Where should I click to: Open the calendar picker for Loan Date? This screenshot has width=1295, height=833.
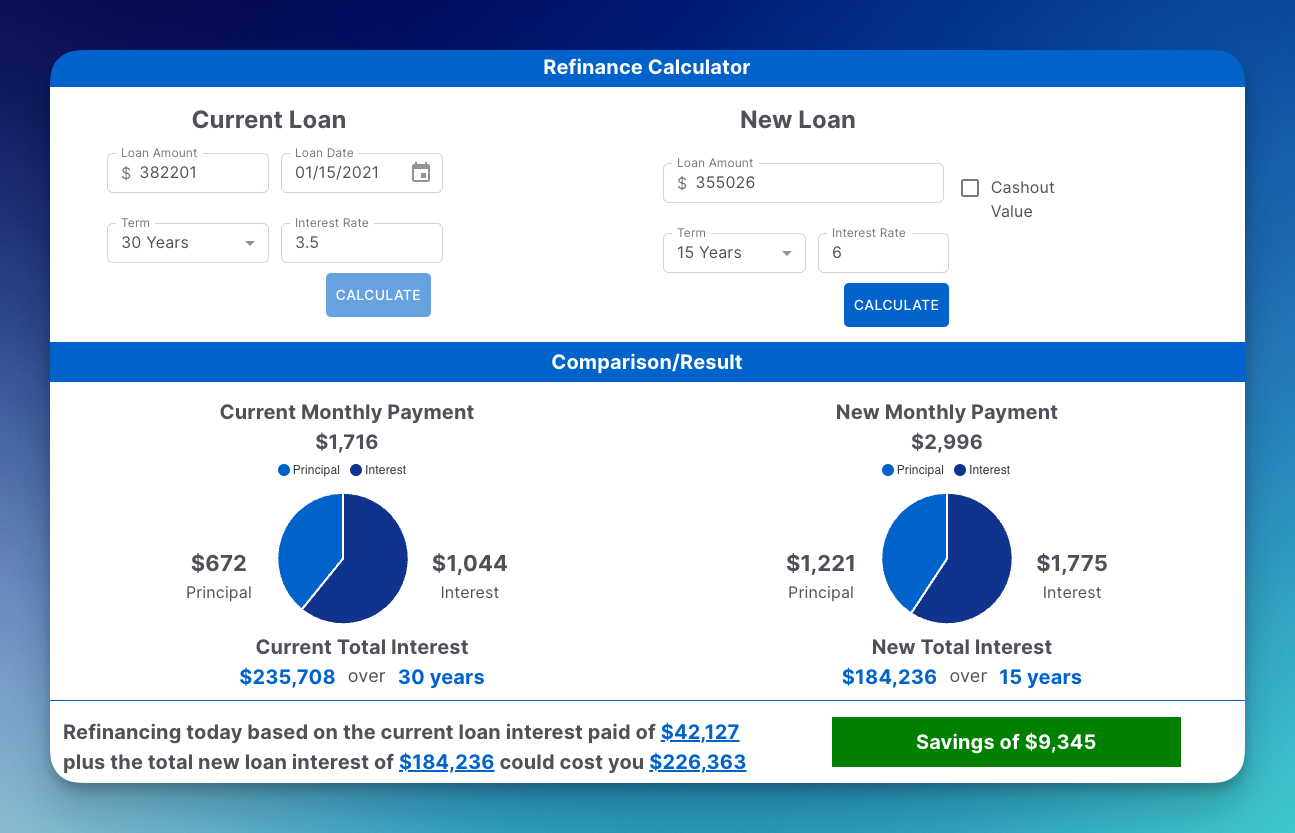click(x=420, y=172)
